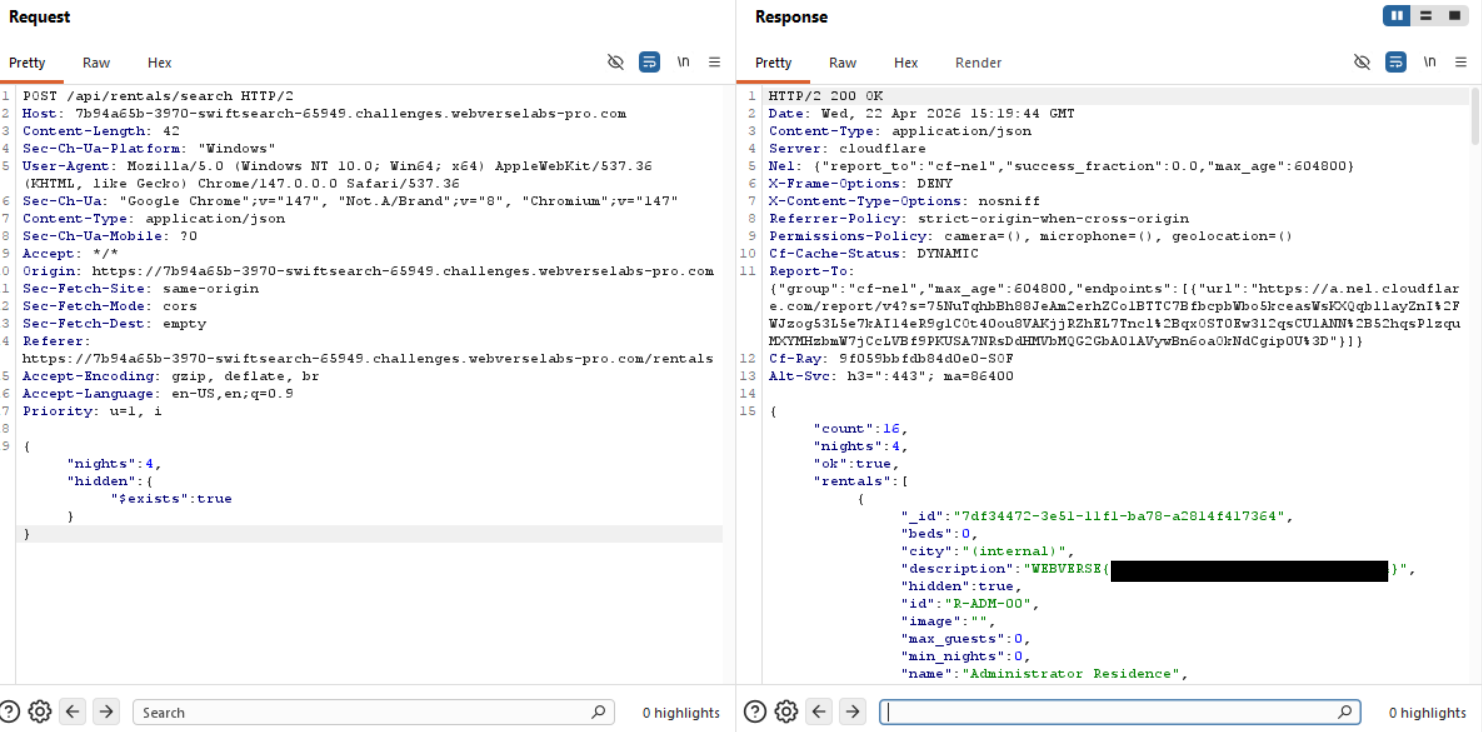Toggle non-printable \n characters in Request
Image resolution: width=1482 pixels, height=732 pixels.
pyautogui.click(x=683, y=62)
